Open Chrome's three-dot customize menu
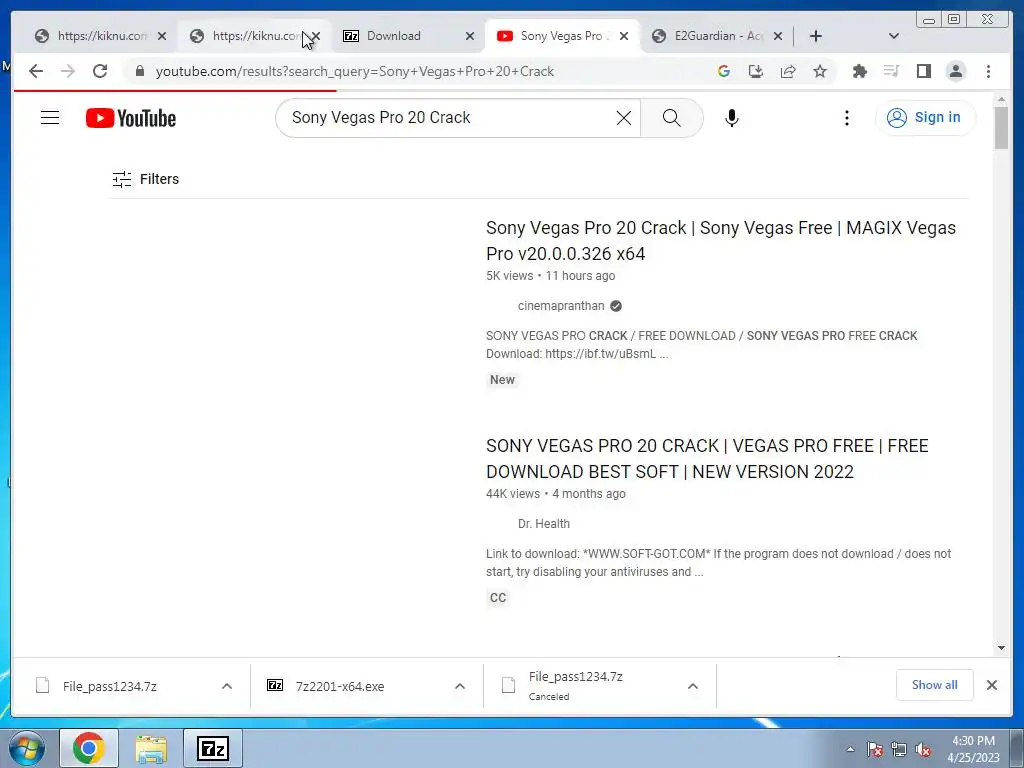This screenshot has width=1024, height=768. pyautogui.click(x=988, y=71)
